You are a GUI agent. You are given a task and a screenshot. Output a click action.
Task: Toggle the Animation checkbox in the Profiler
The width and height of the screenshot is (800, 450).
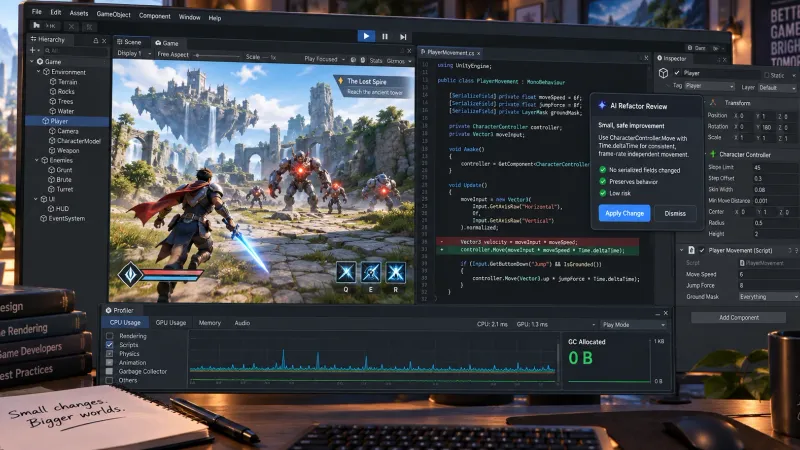coord(109,362)
